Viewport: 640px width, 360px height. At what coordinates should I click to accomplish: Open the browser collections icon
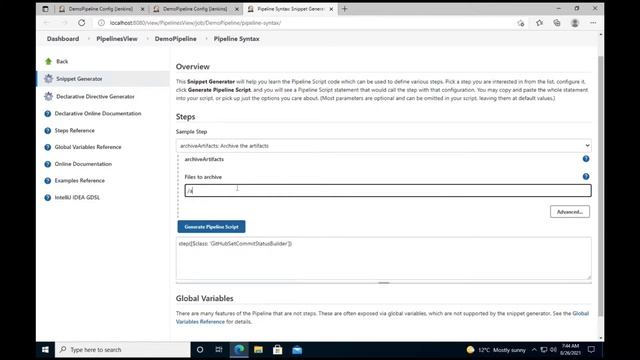coord(557,23)
